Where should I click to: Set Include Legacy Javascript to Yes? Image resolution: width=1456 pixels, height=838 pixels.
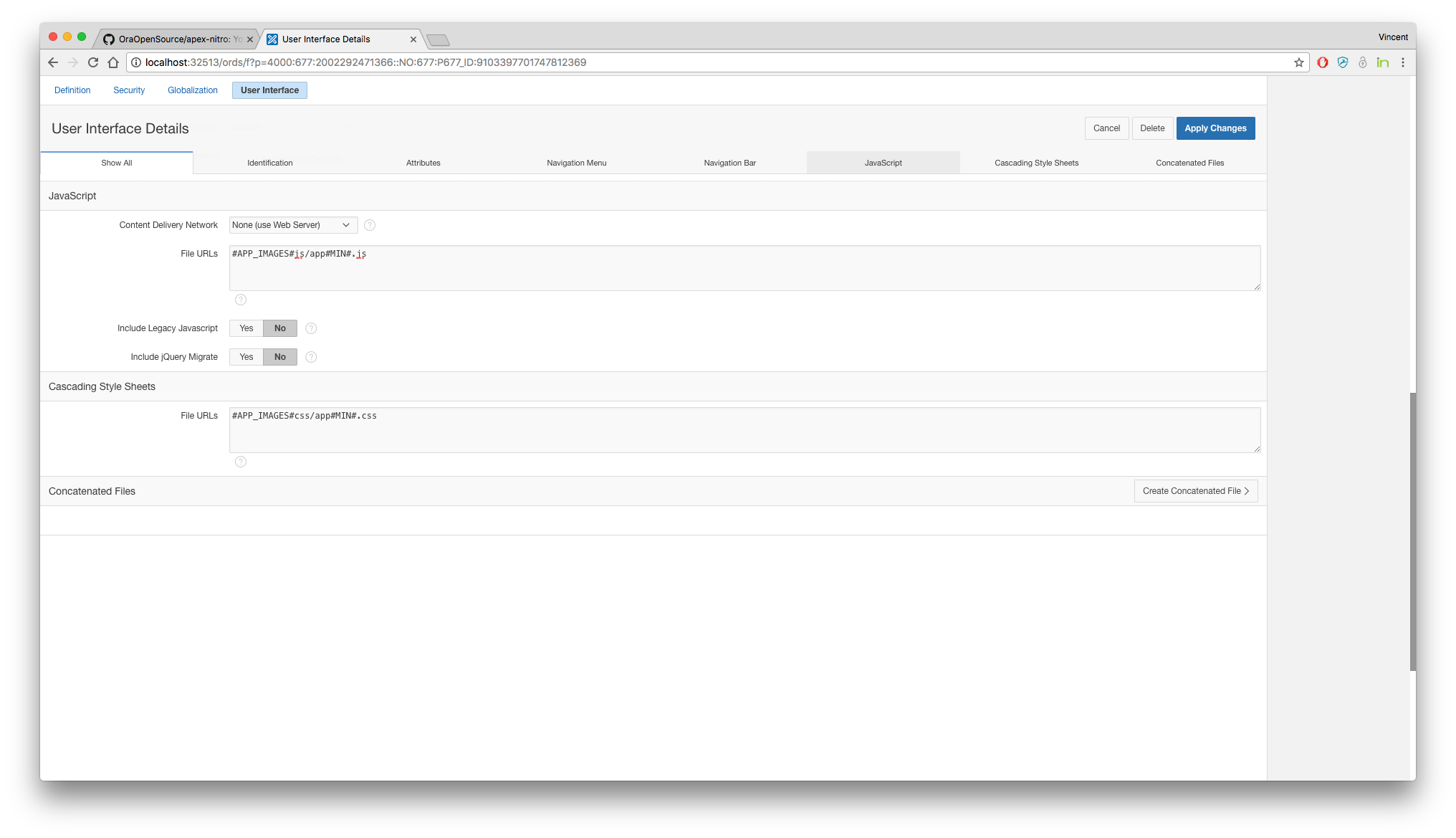click(246, 328)
